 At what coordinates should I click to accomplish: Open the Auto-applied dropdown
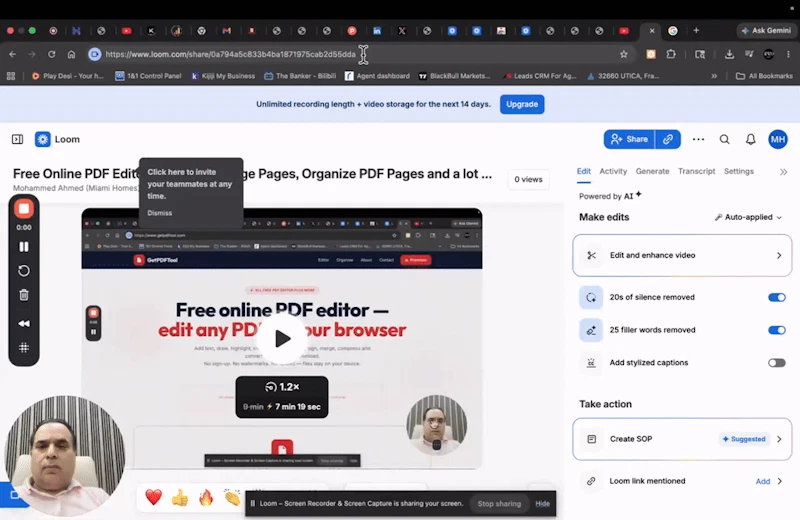click(748, 217)
